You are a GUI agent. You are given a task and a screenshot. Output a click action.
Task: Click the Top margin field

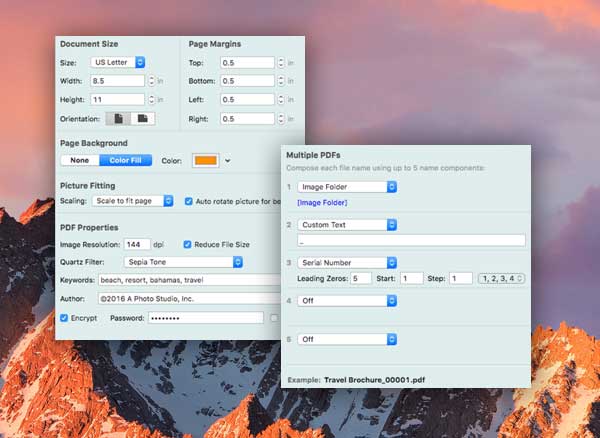[247, 62]
